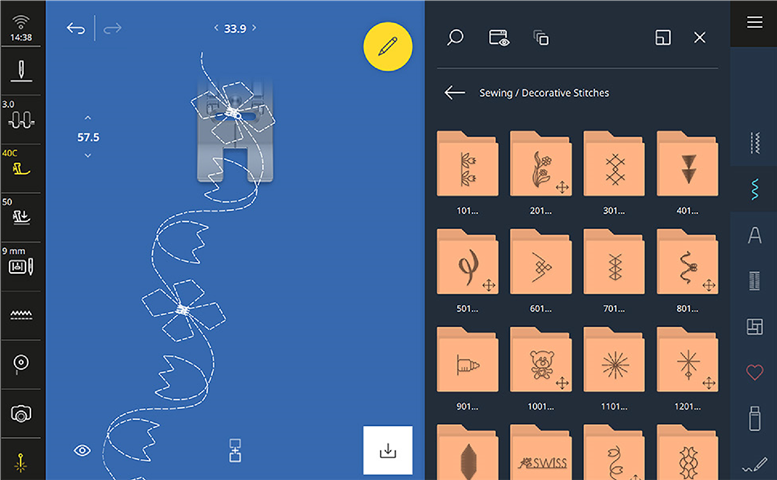
Task: Select practical stitches tab in right sidebar
Action: 754,143
